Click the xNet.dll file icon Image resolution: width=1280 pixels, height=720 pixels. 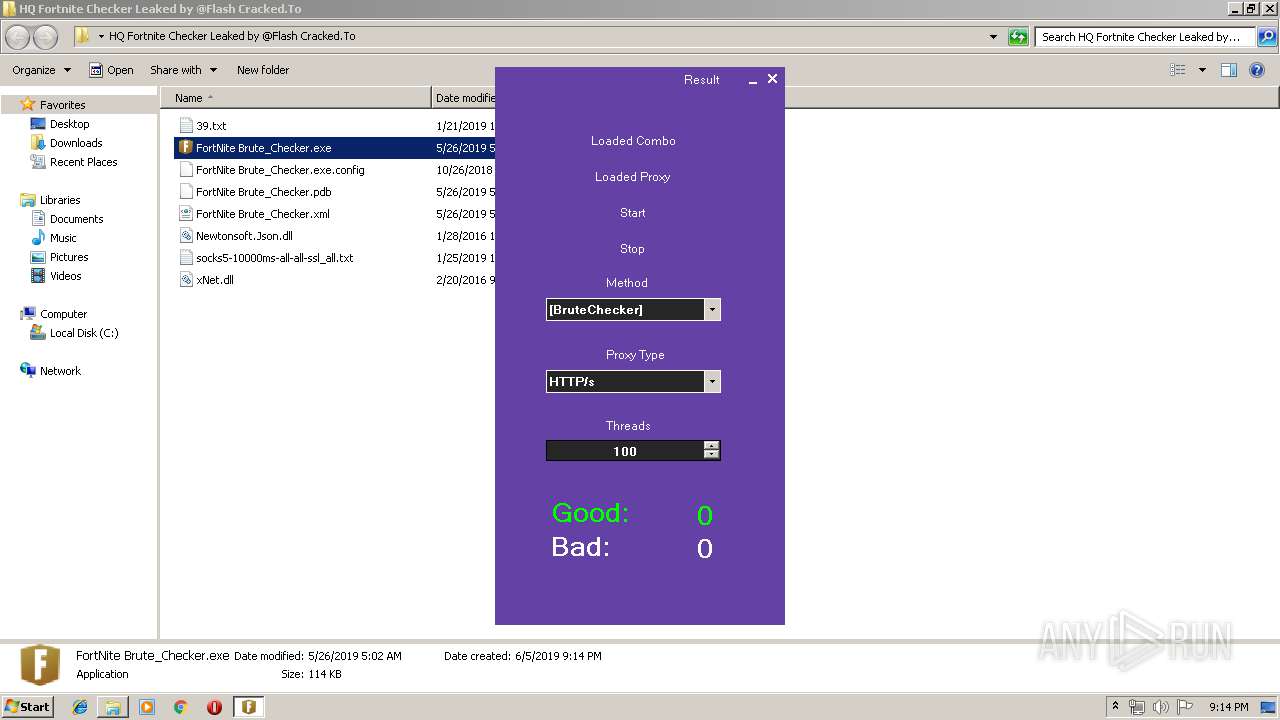click(185, 280)
